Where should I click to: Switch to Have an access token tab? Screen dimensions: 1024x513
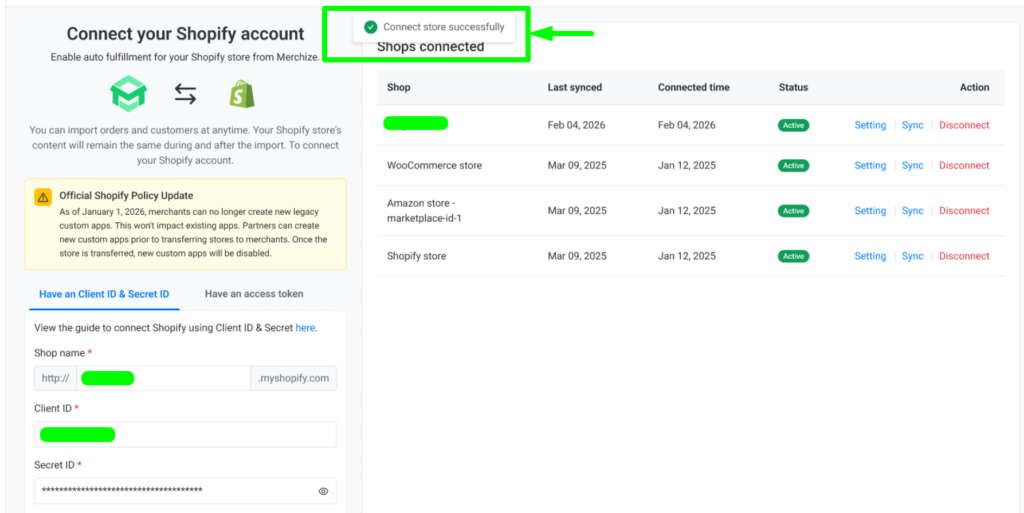click(254, 294)
